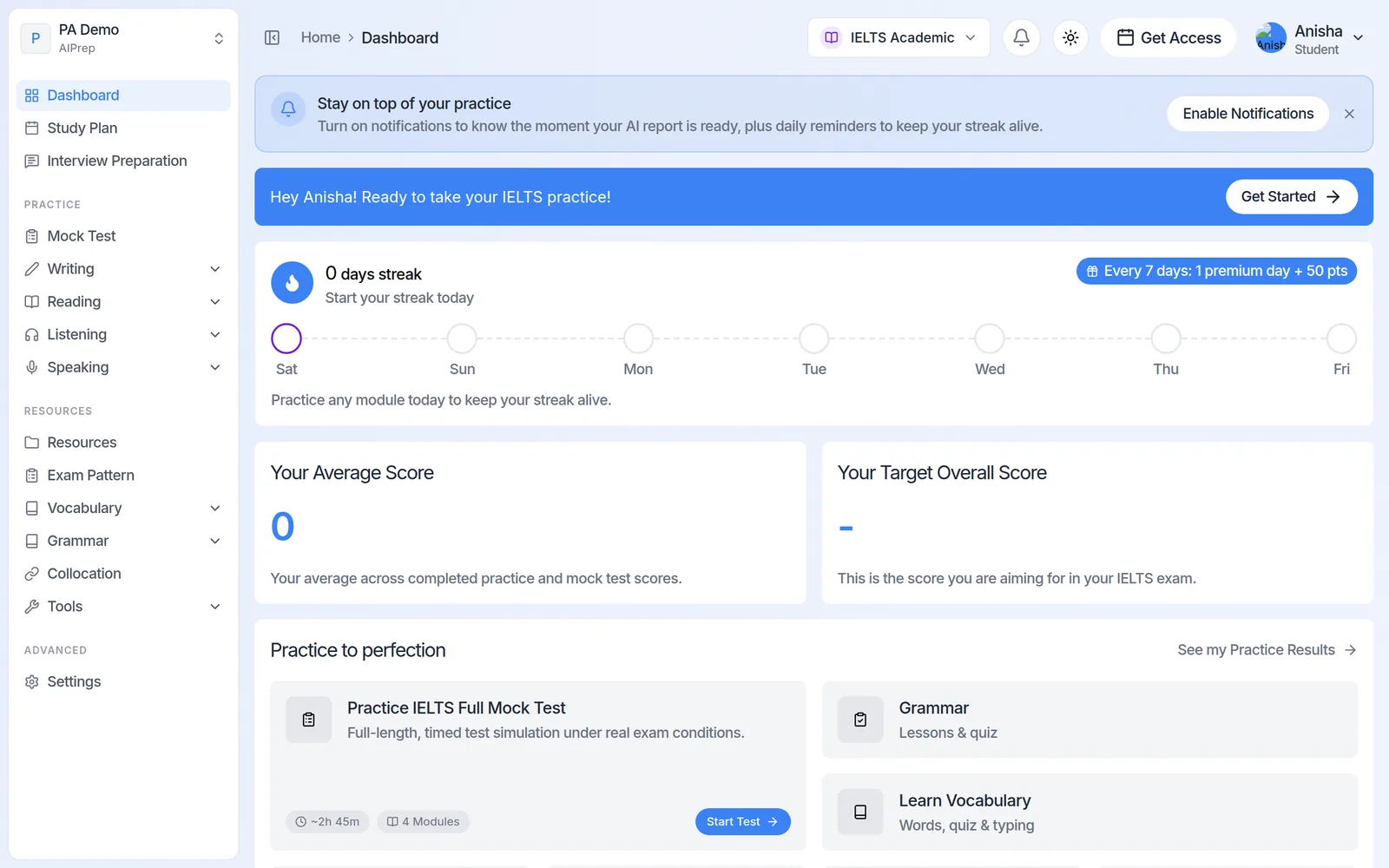Click the Get Access button
The height and width of the screenshot is (868, 1389).
coord(1168,37)
